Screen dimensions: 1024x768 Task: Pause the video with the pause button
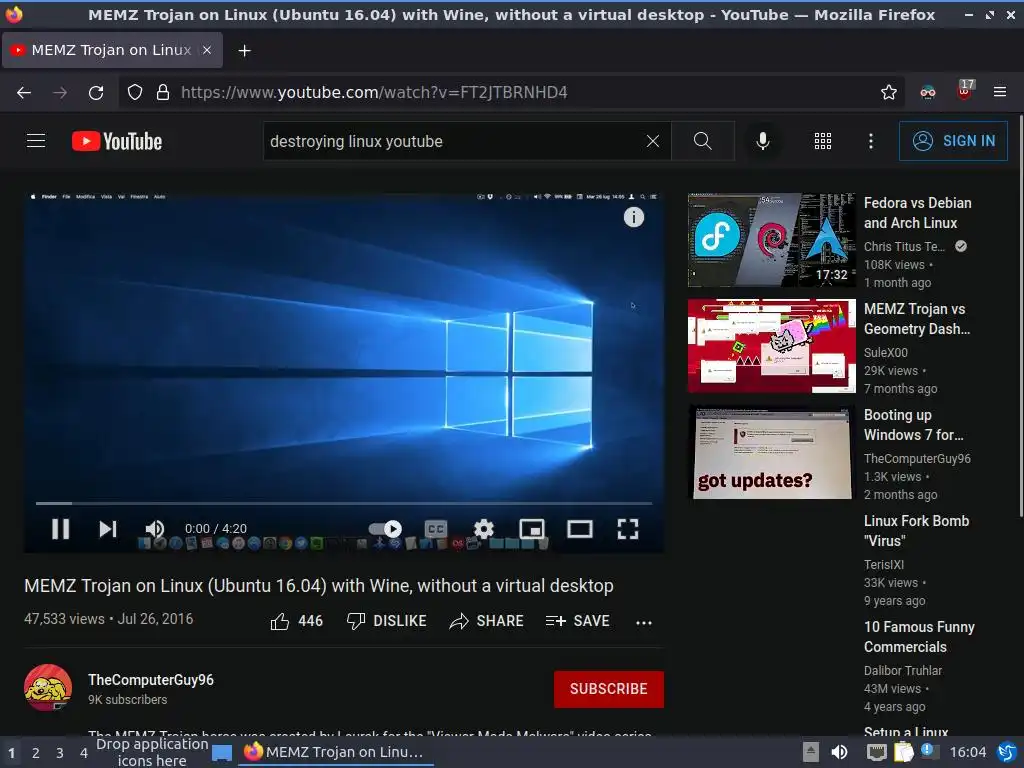pyautogui.click(x=60, y=529)
